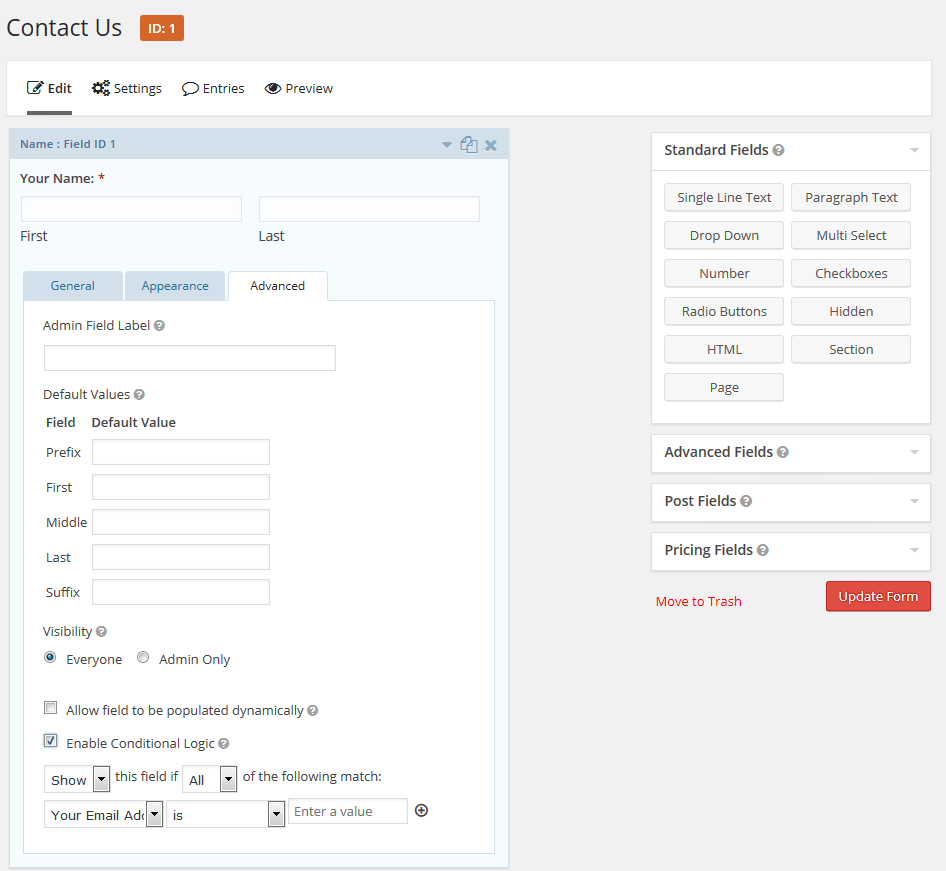Uncheck Enable Conditional Logic checkbox
This screenshot has height=871, width=946.
pos(51,741)
